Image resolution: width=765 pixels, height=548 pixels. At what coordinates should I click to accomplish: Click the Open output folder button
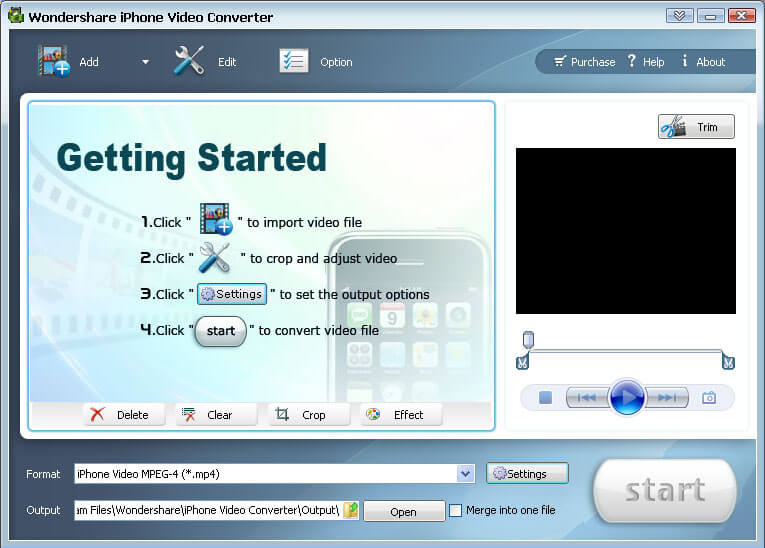(x=404, y=511)
